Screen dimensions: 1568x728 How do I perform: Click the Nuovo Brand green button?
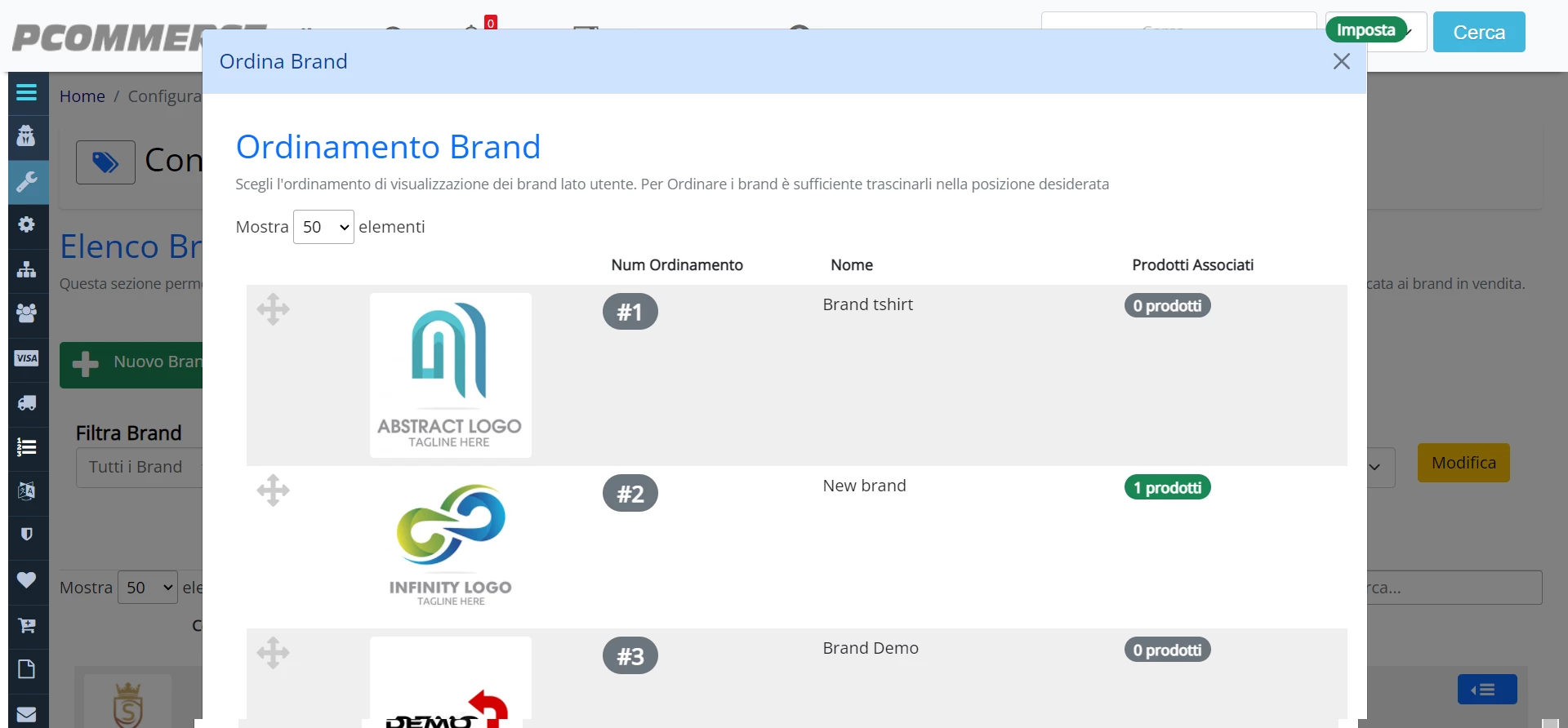(x=131, y=364)
